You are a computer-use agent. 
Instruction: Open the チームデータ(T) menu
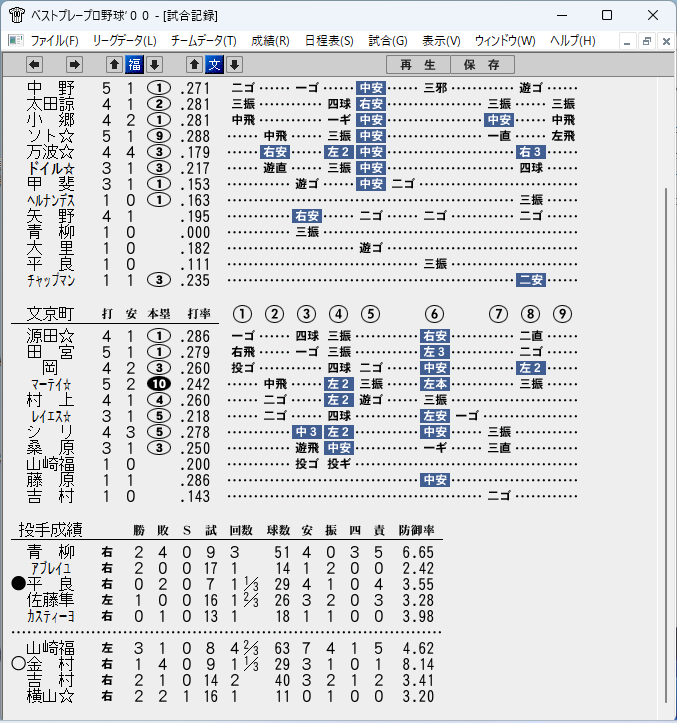[x=203, y=41]
